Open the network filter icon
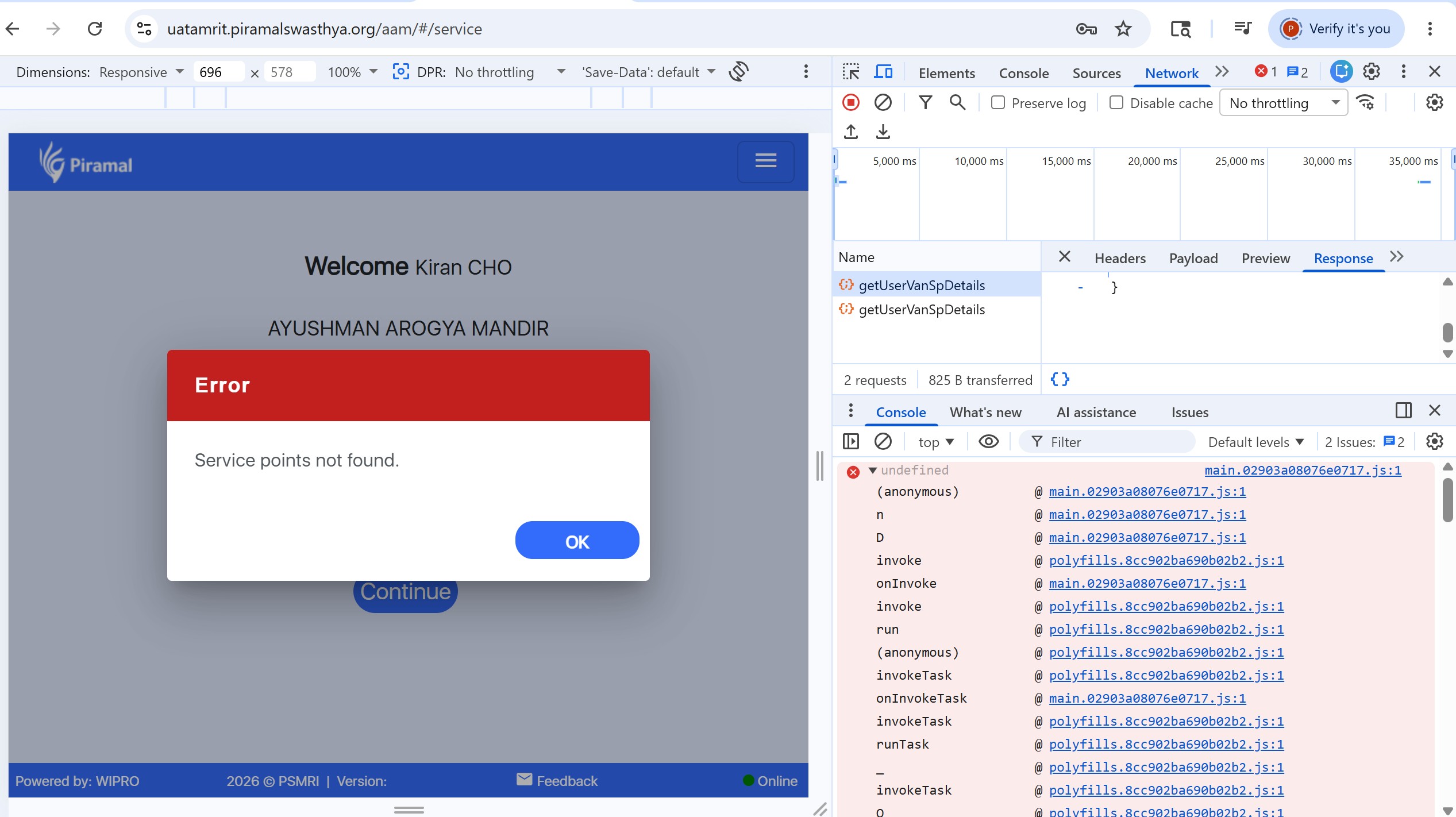1456x817 pixels. click(x=925, y=103)
